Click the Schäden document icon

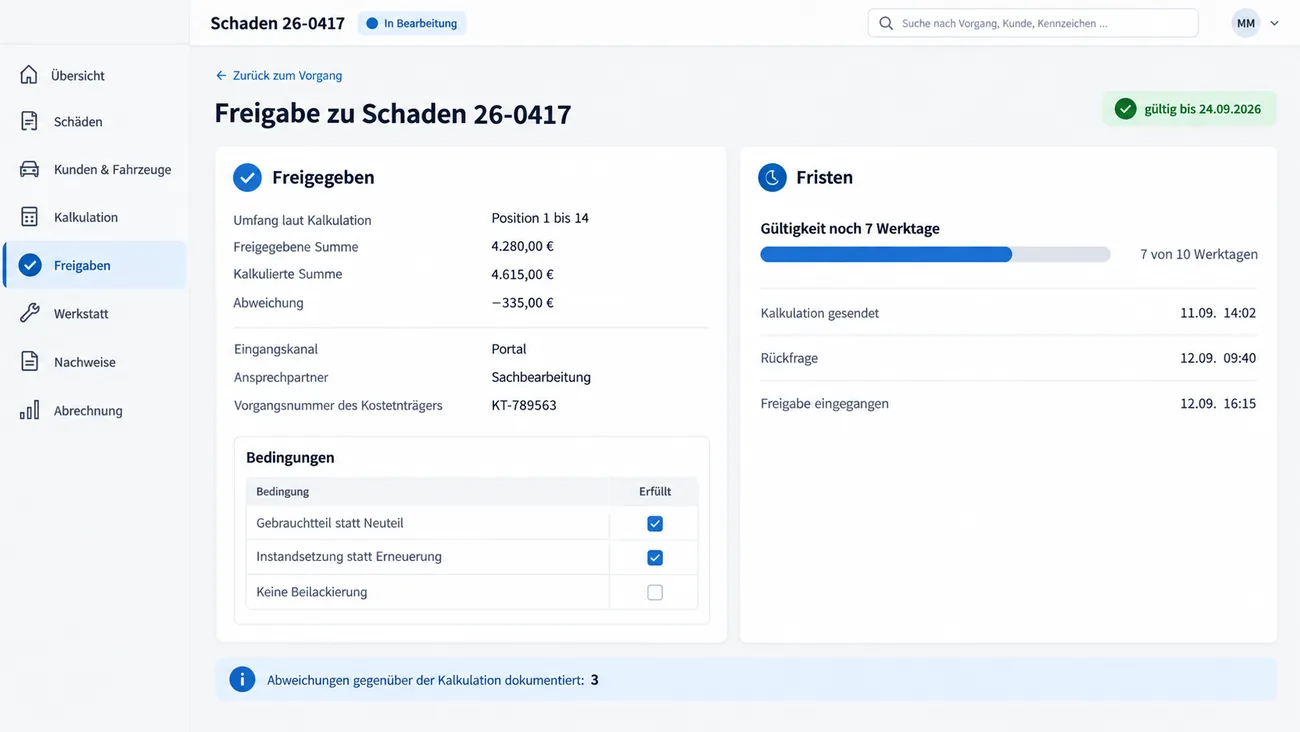click(29, 121)
